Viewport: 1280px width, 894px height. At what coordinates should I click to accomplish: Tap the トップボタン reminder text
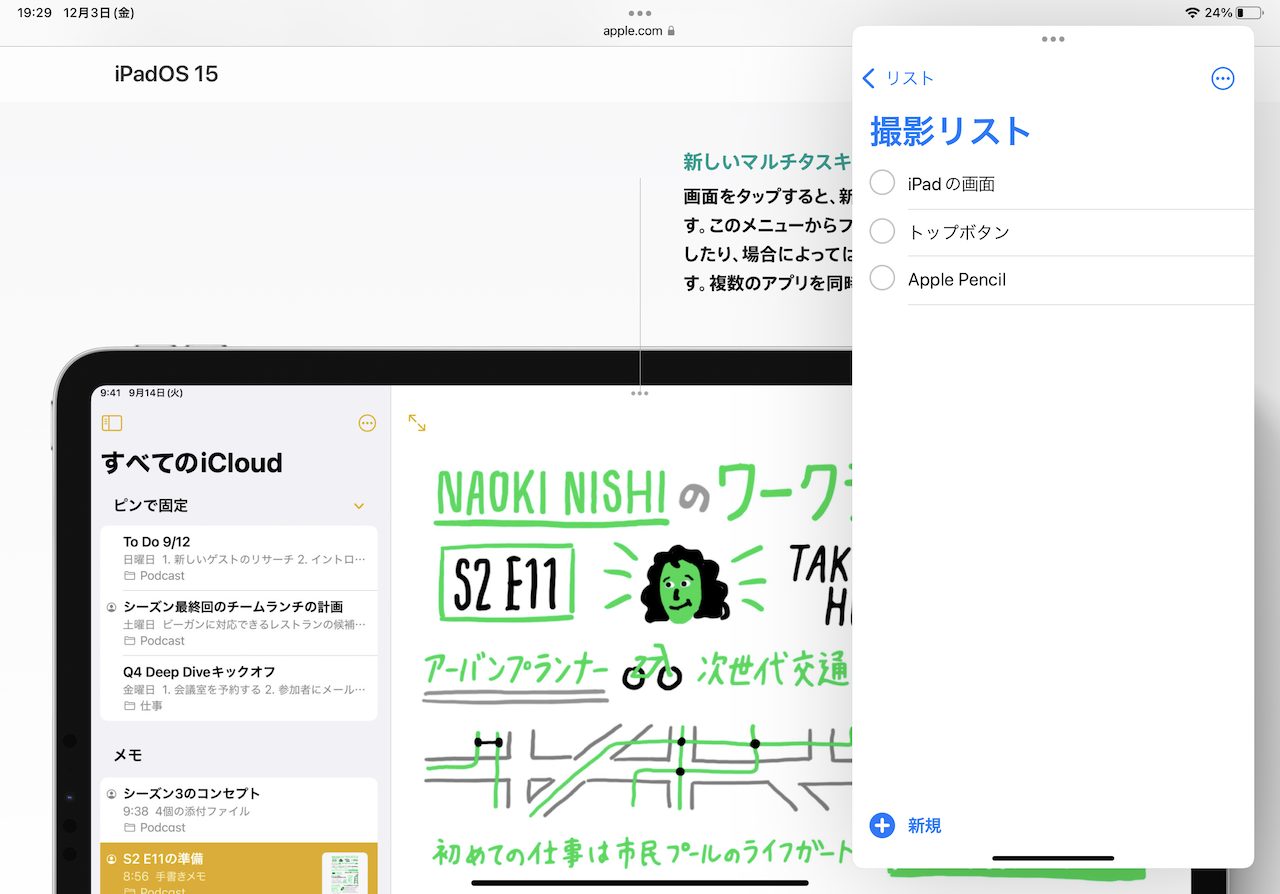(959, 232)
